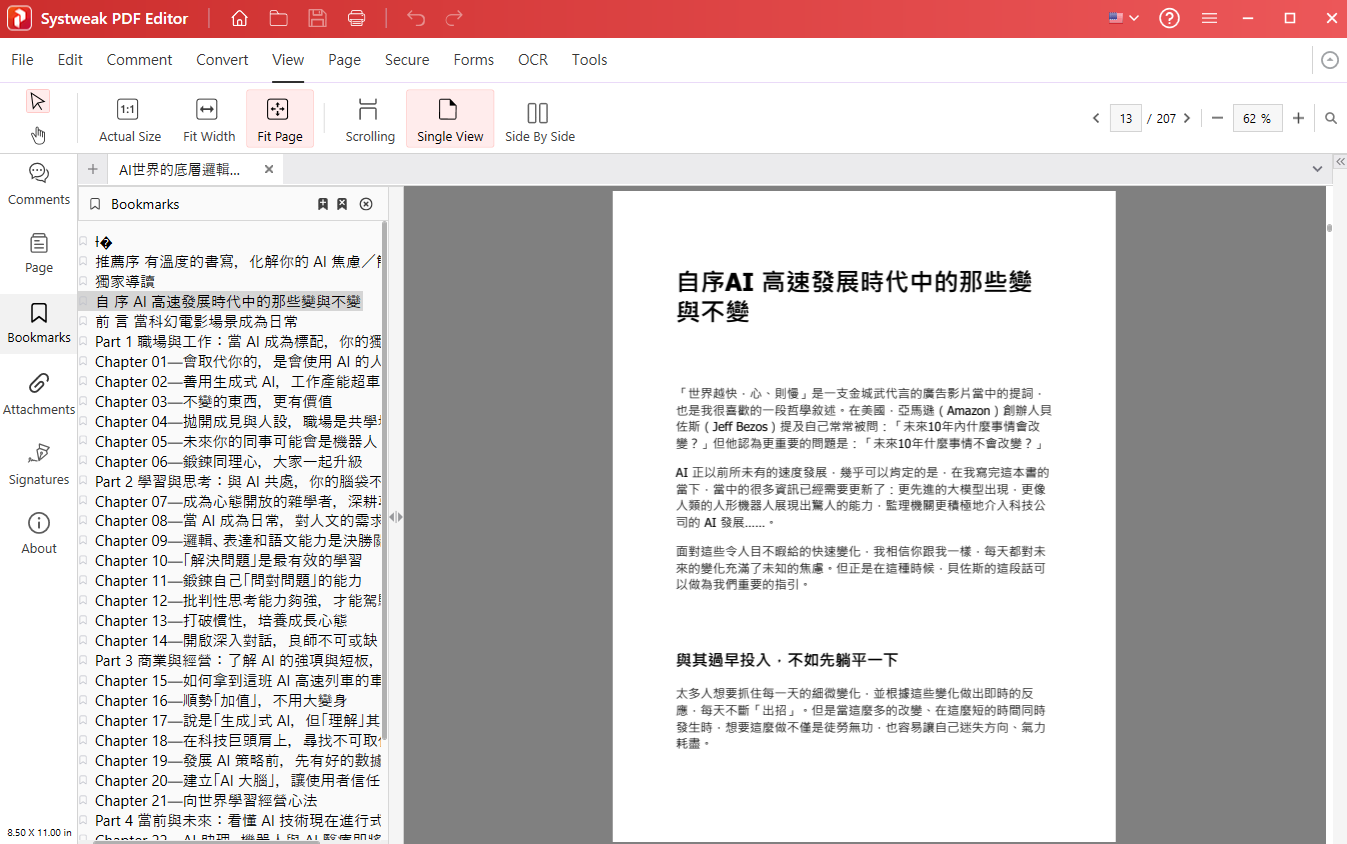Open a file with the folder icon
Viewport: 1347px width, 844px height.
coord(279,19)
